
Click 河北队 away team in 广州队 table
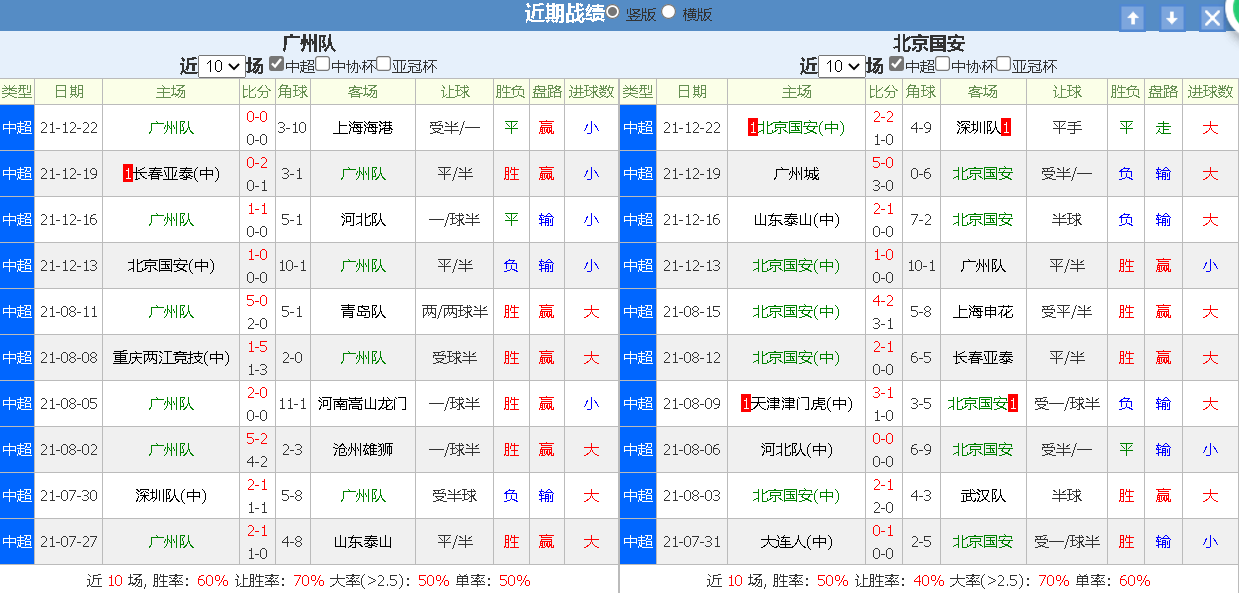(x=363, y=220)
